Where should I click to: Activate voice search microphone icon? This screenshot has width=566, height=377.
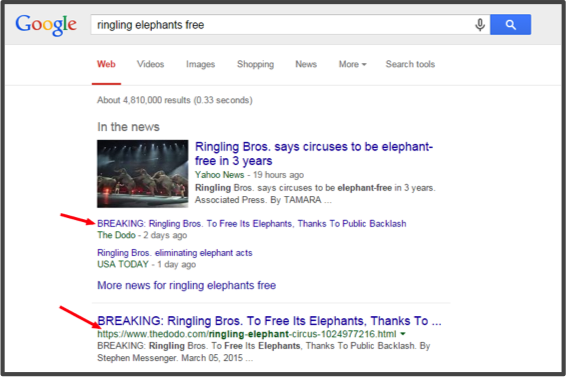point(480,25)
